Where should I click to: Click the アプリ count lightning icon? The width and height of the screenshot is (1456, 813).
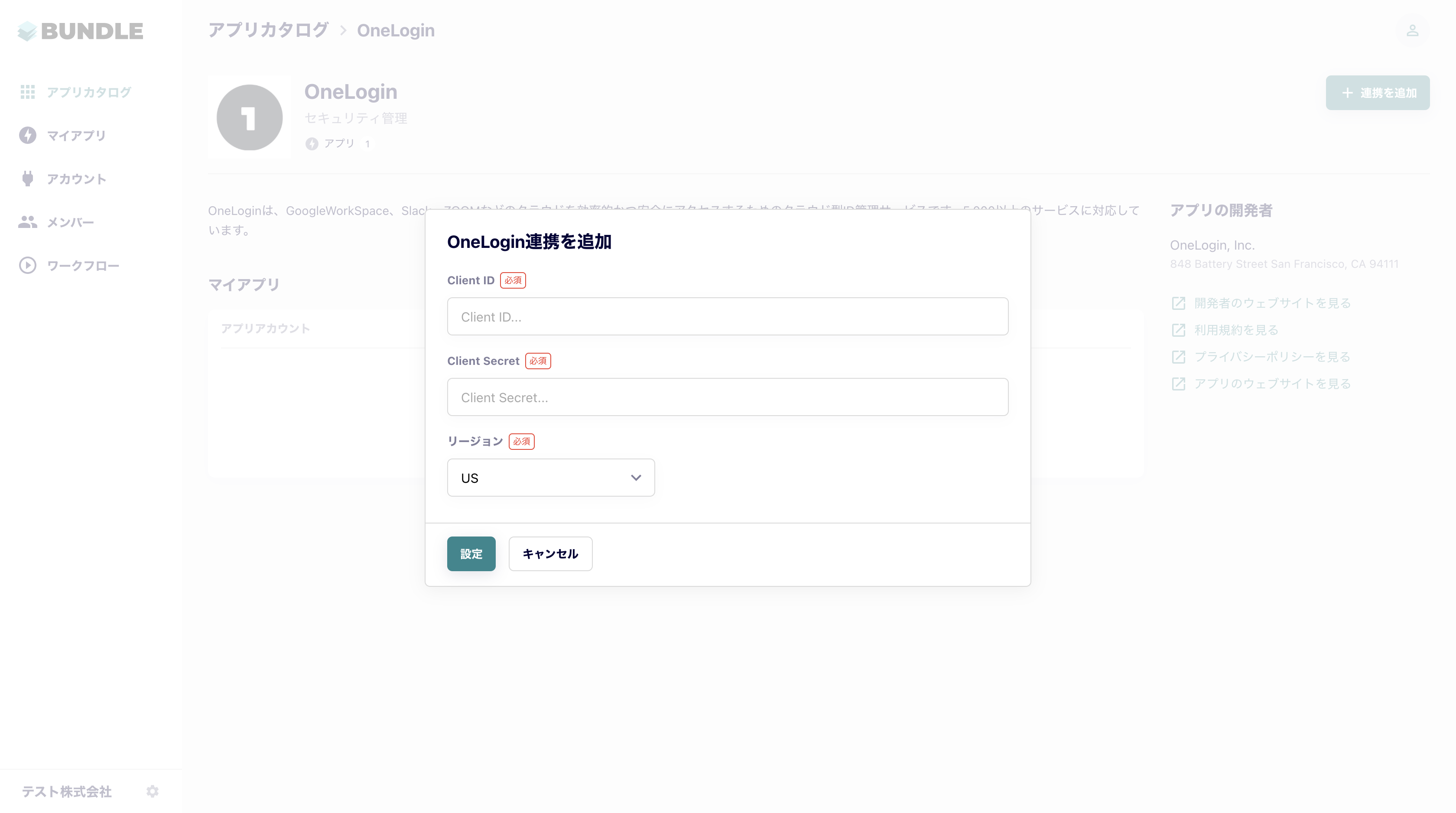[312, 143]
